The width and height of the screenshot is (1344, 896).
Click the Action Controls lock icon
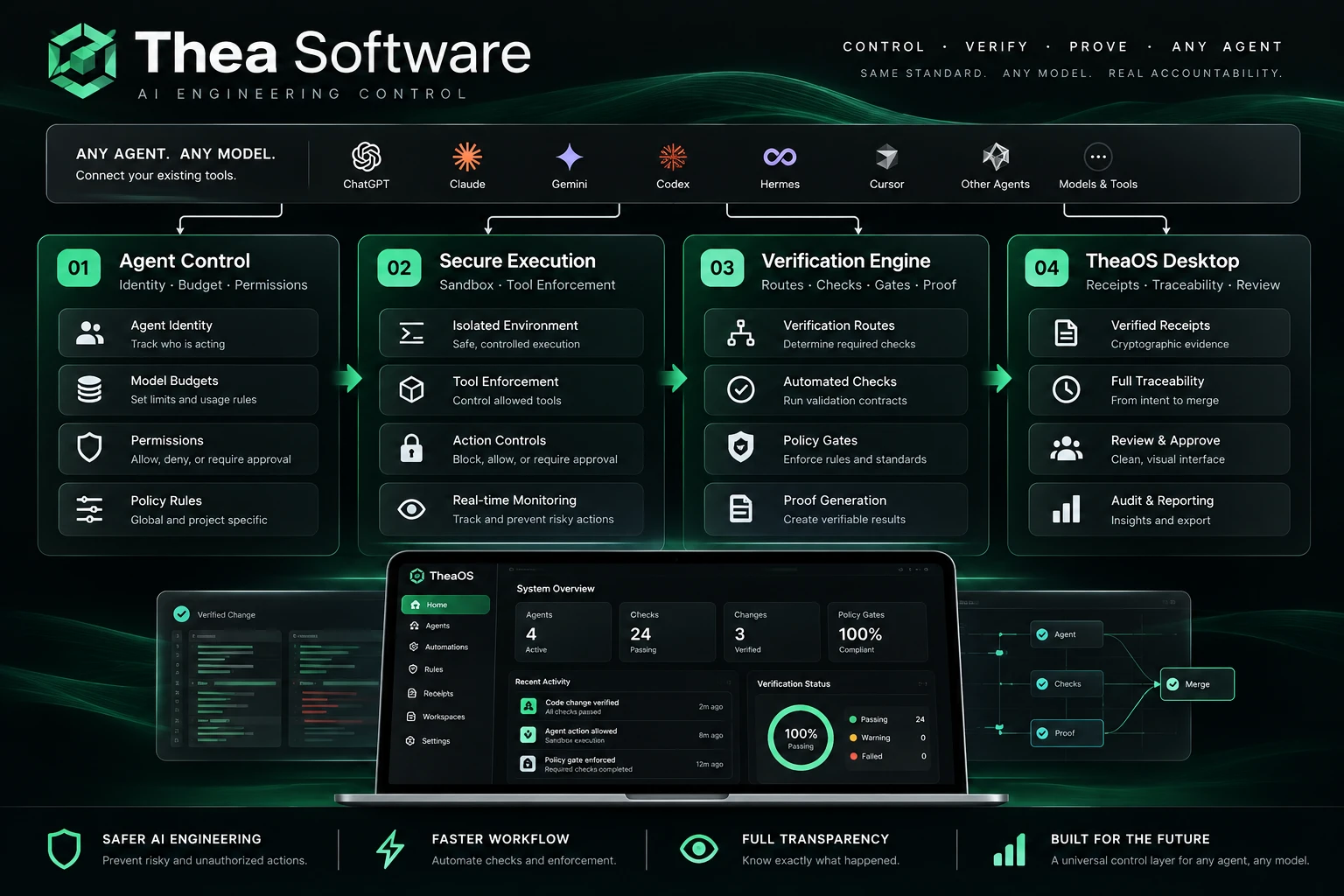click(x=411, y=448)
